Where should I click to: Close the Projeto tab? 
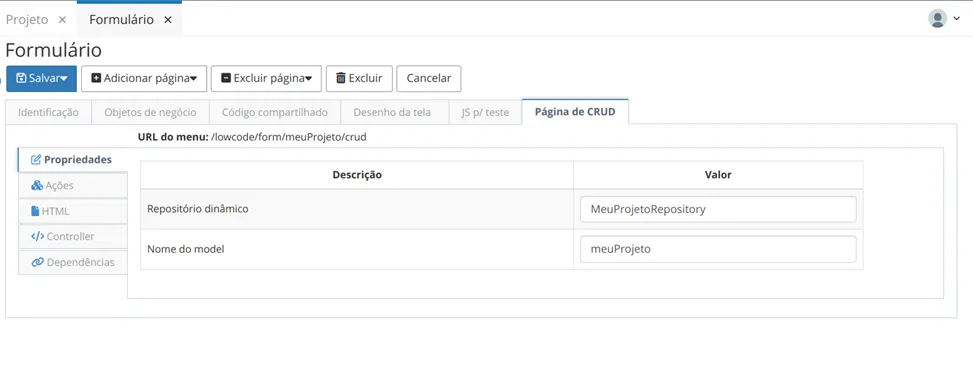(x=62, y=20)
